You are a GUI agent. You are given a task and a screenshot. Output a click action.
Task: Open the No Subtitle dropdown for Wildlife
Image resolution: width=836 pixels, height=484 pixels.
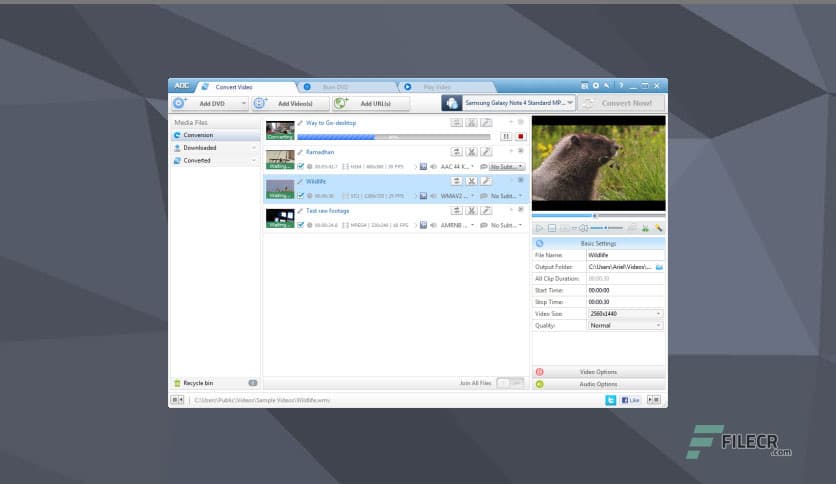pyautogui.click(x=507, y=196)
